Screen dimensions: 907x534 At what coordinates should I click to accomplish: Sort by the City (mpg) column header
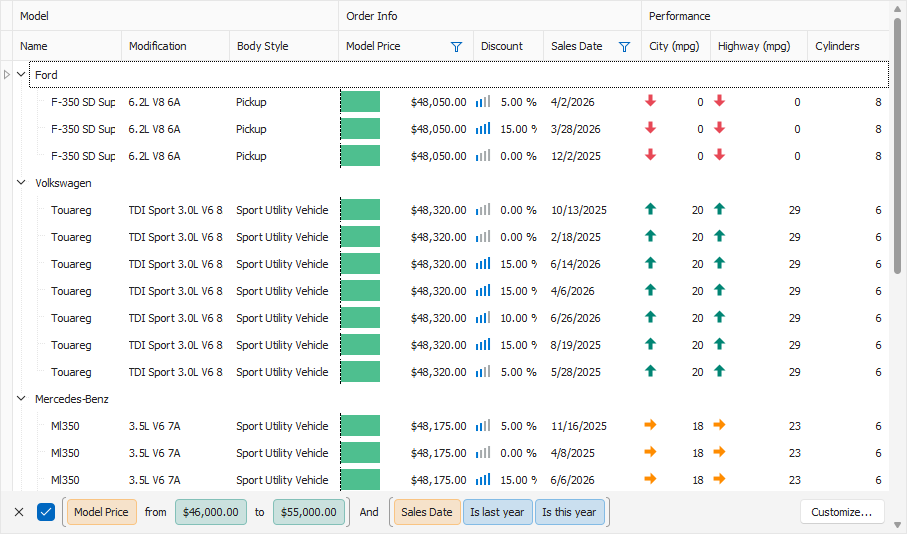click(676, 46)
